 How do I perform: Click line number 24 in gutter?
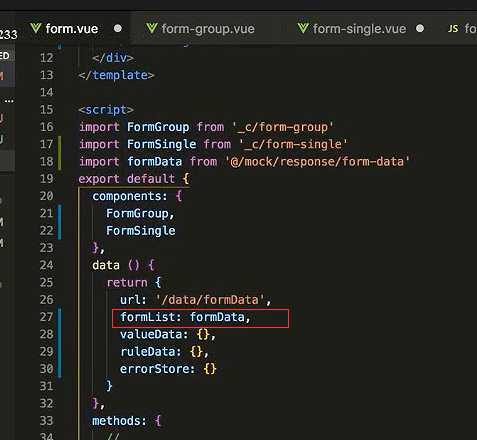point(47,265)
